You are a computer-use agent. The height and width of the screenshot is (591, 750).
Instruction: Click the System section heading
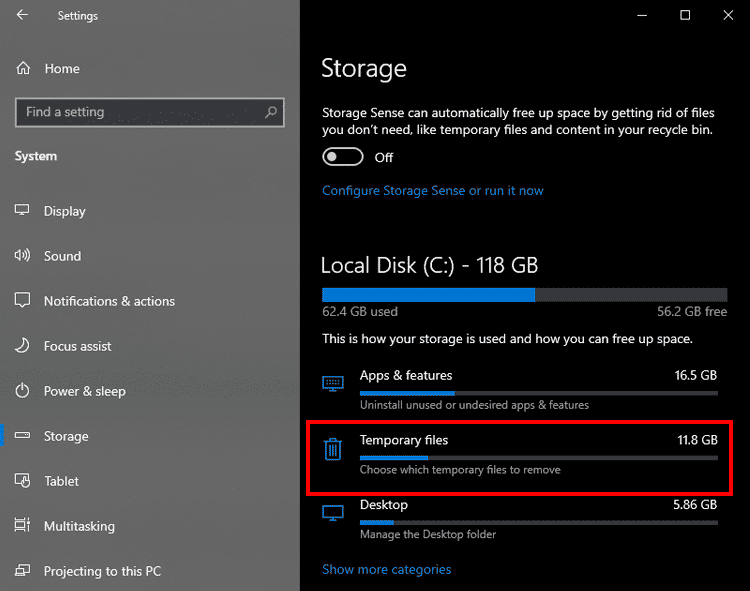click(36, 156)
